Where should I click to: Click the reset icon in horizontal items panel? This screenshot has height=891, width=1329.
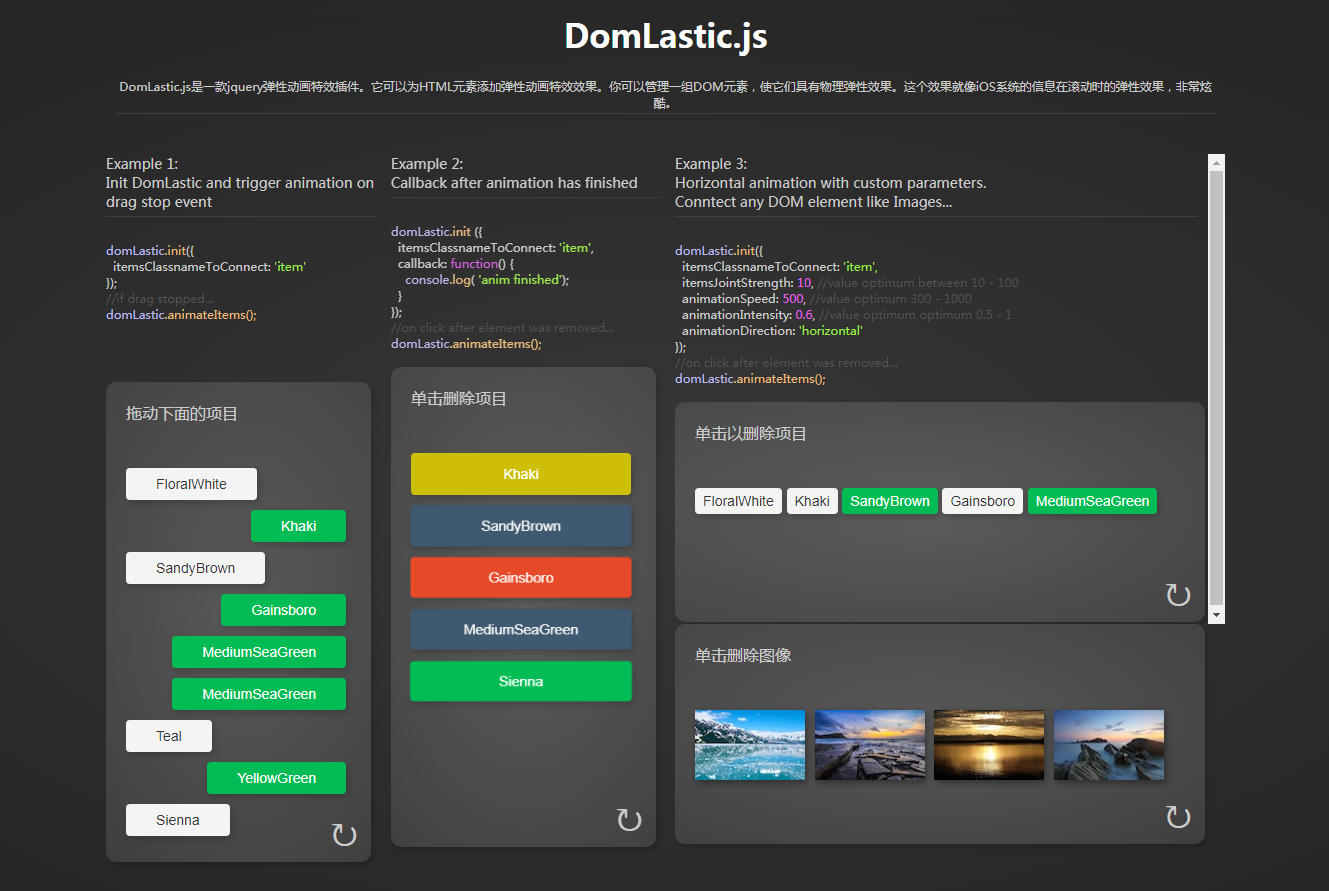point(1178,595)
